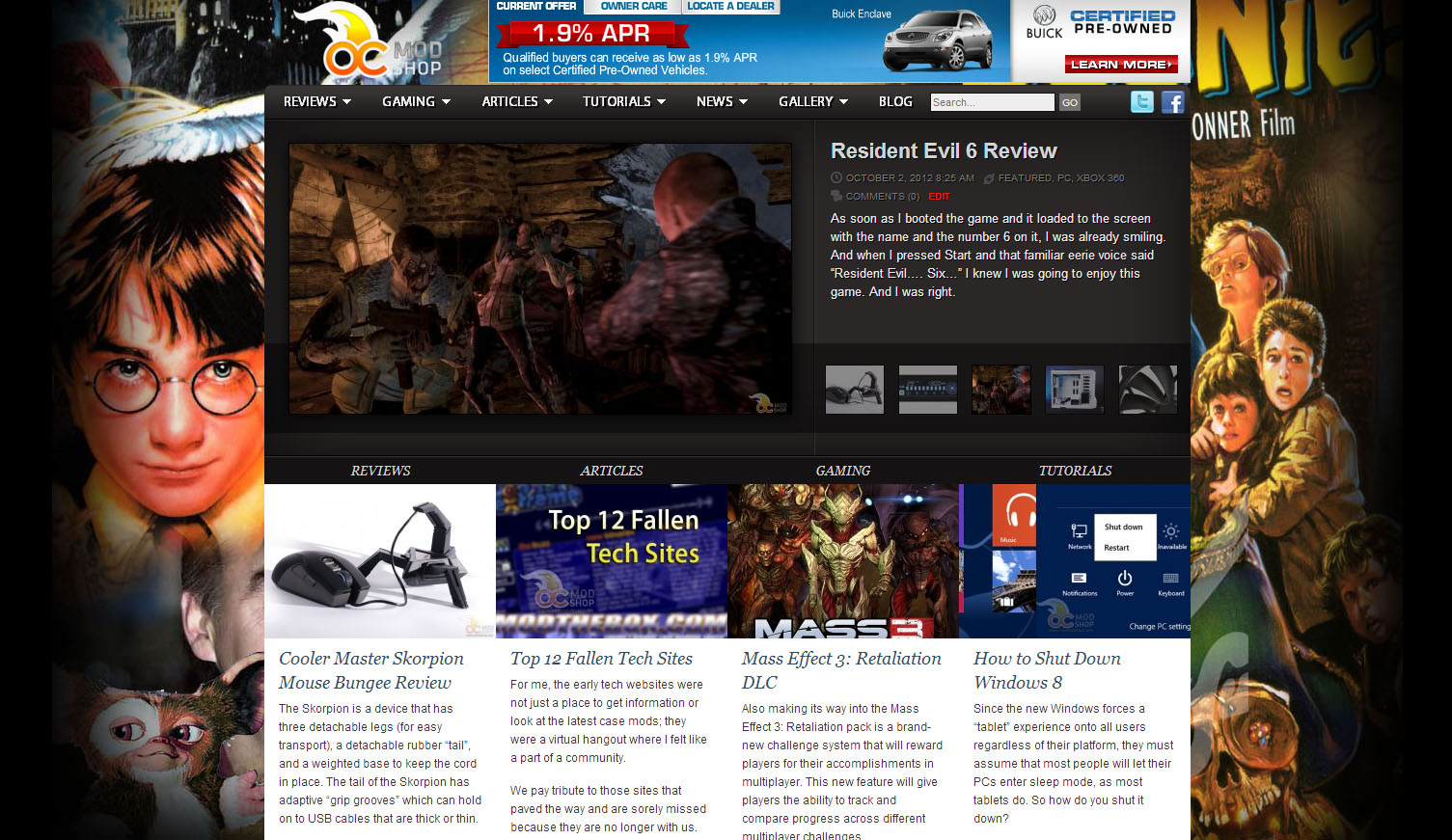Open the OC Mod Shop Facebook page
The height and width of the screenshot is (840, 1452).
click(x=1172, y=101)
